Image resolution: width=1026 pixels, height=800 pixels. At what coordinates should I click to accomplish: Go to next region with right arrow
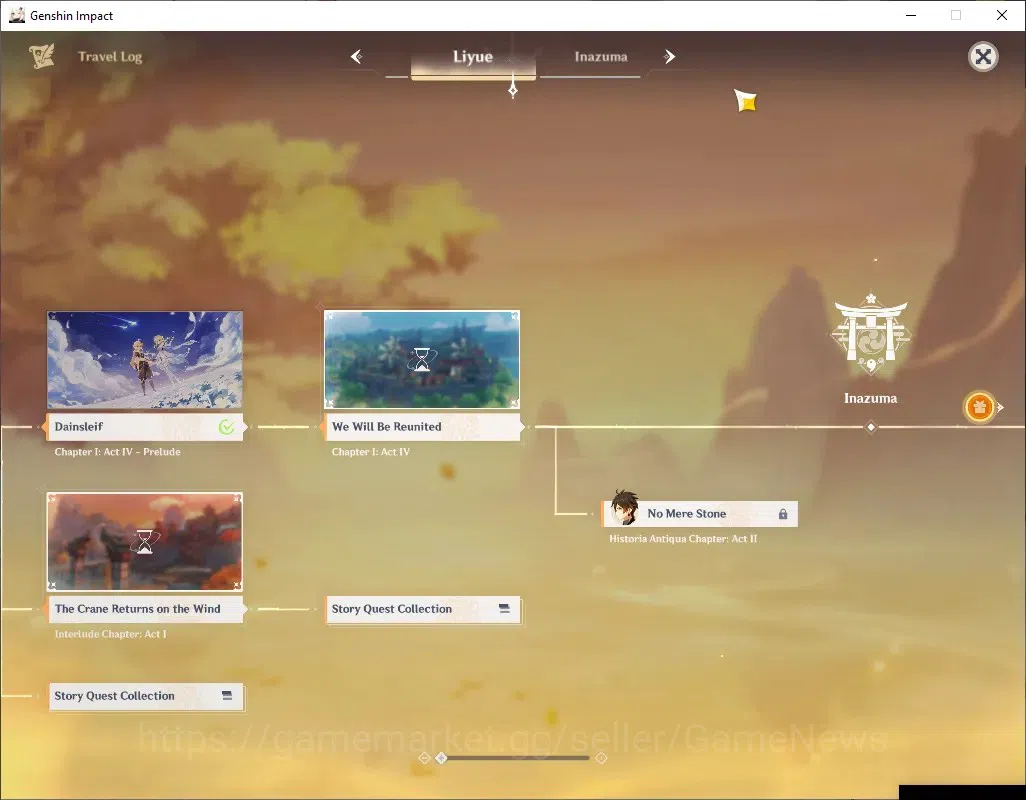(669, 57)
